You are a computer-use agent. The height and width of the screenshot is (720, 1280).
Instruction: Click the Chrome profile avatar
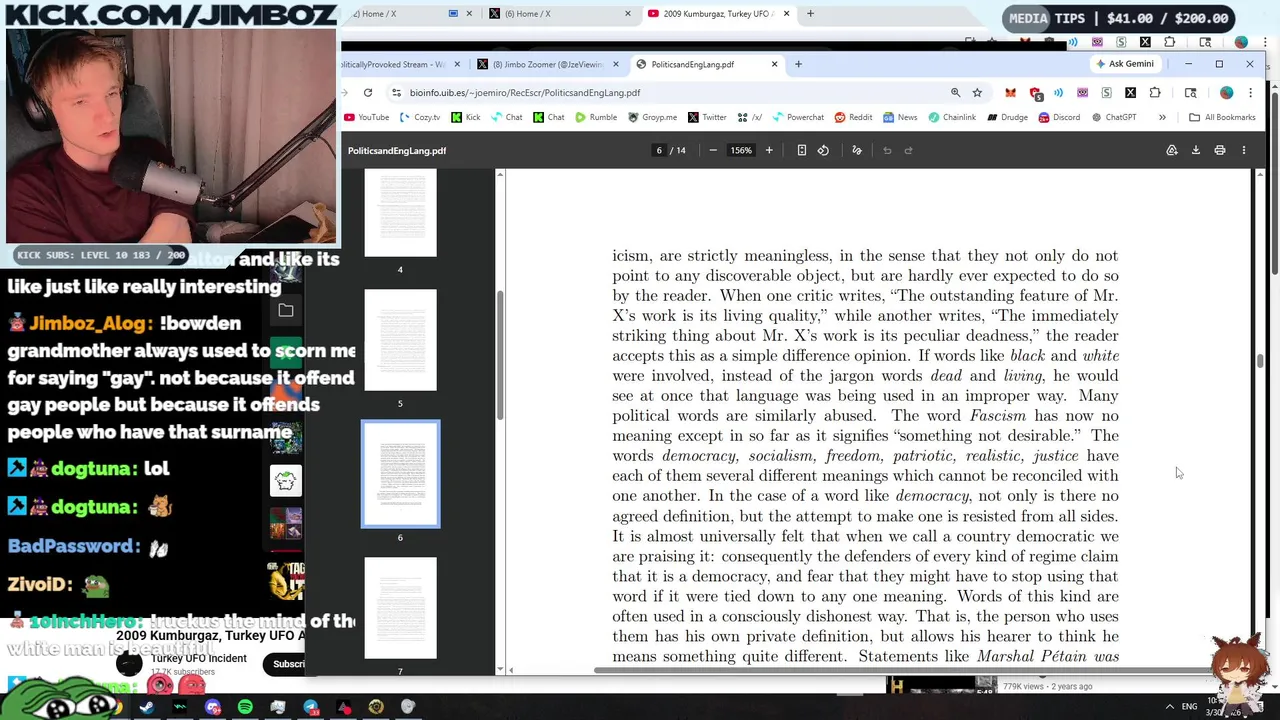[x=1226, y=92]
